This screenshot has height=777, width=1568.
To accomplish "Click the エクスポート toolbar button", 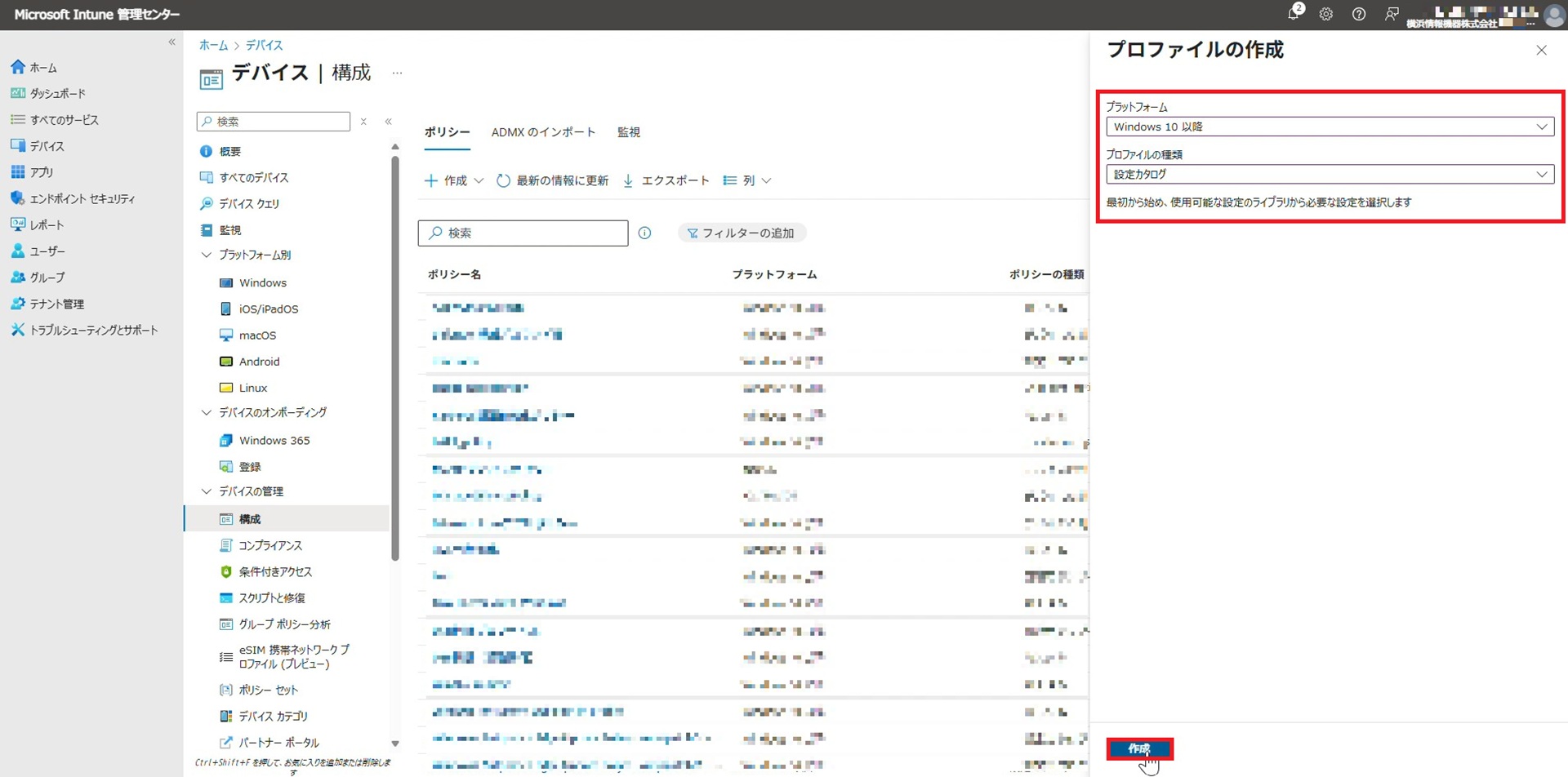I will tap(666, 180).
